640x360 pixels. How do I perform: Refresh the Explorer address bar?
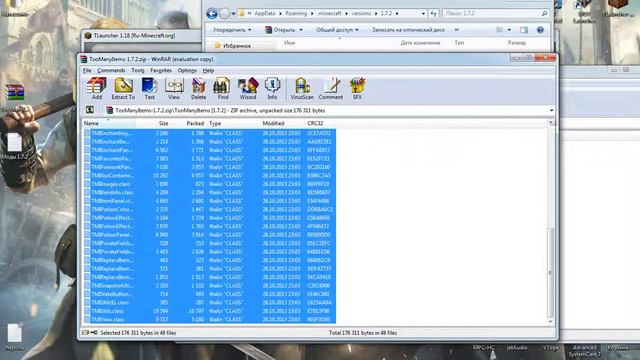click(x=433, y=13)
